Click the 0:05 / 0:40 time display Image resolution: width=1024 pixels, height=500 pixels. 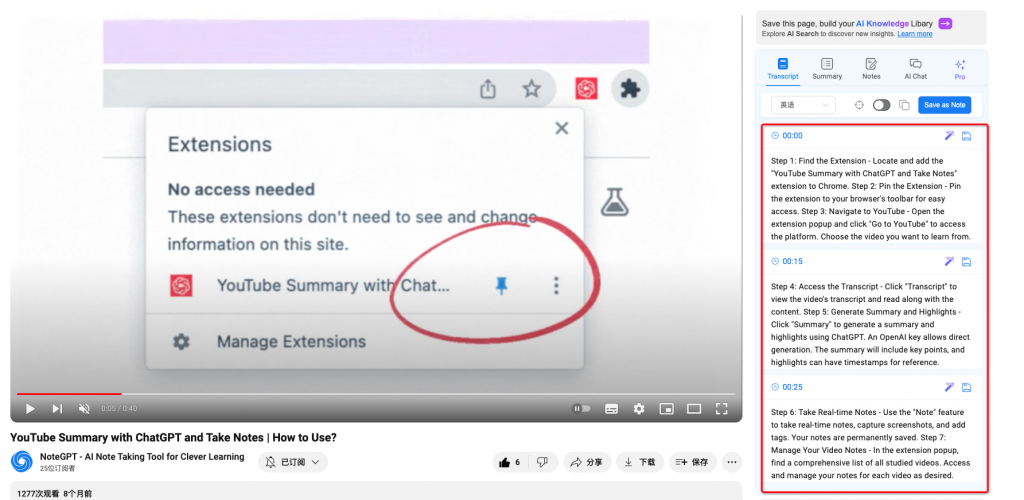[x=119, y=409]
